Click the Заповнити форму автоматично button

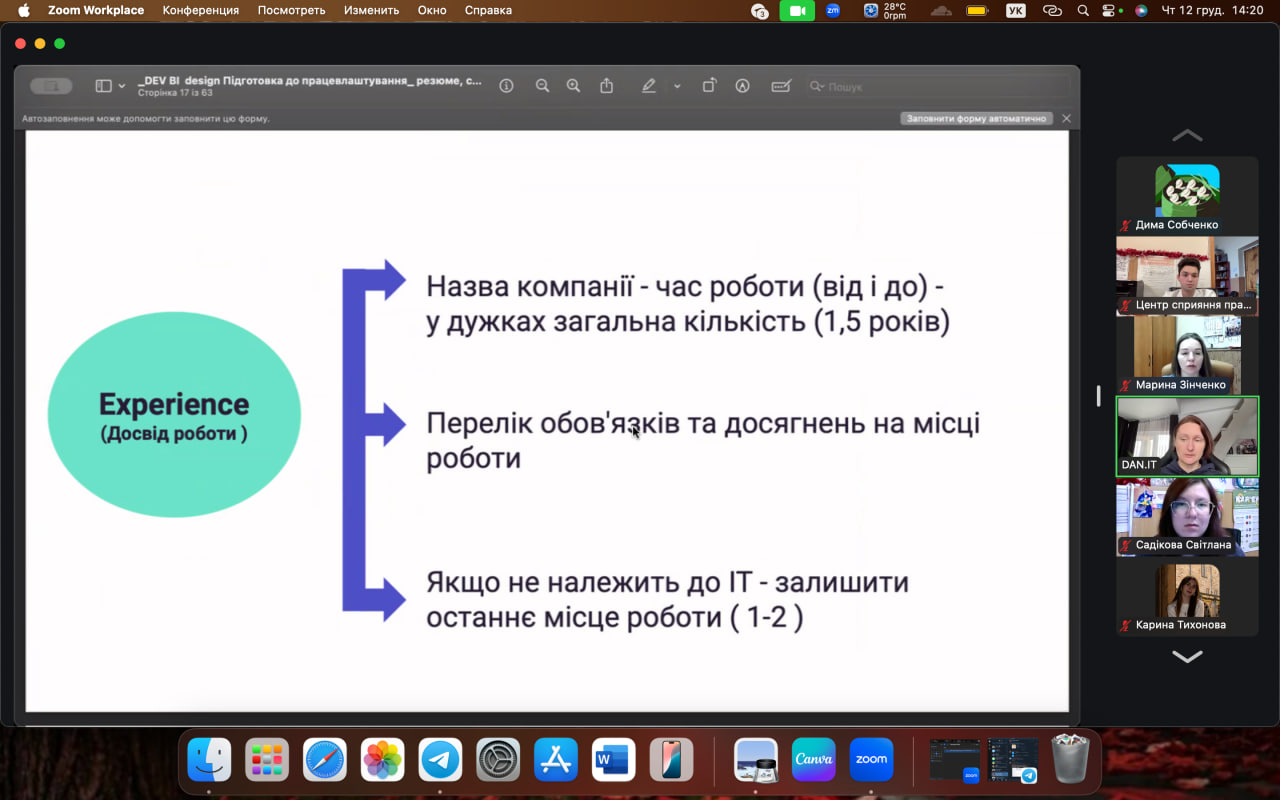click(x=976, y=118)
